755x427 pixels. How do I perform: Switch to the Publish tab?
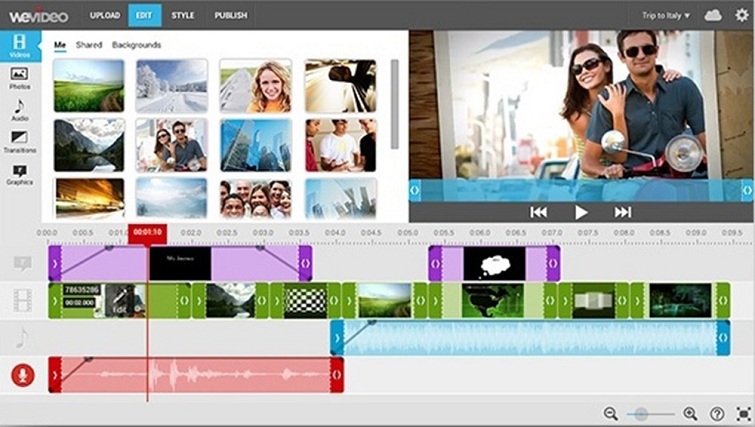[230, 15]
